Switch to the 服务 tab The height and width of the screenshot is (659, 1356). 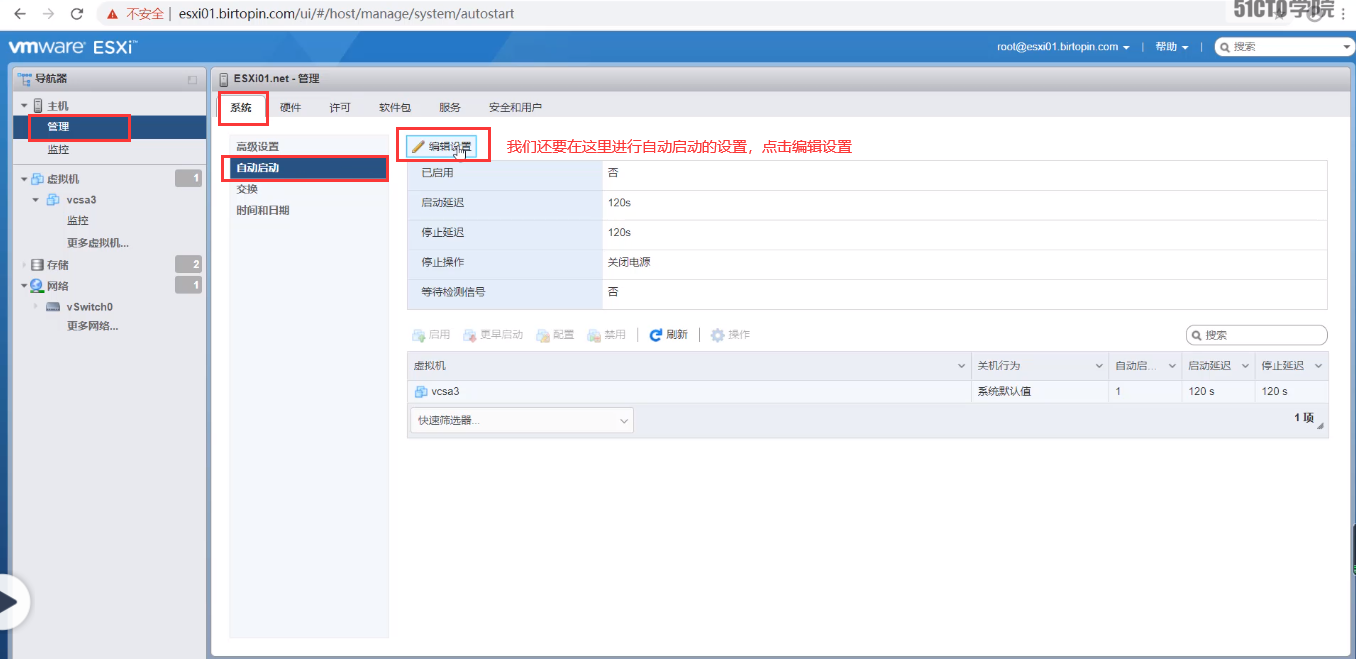[x=450, y=108]
